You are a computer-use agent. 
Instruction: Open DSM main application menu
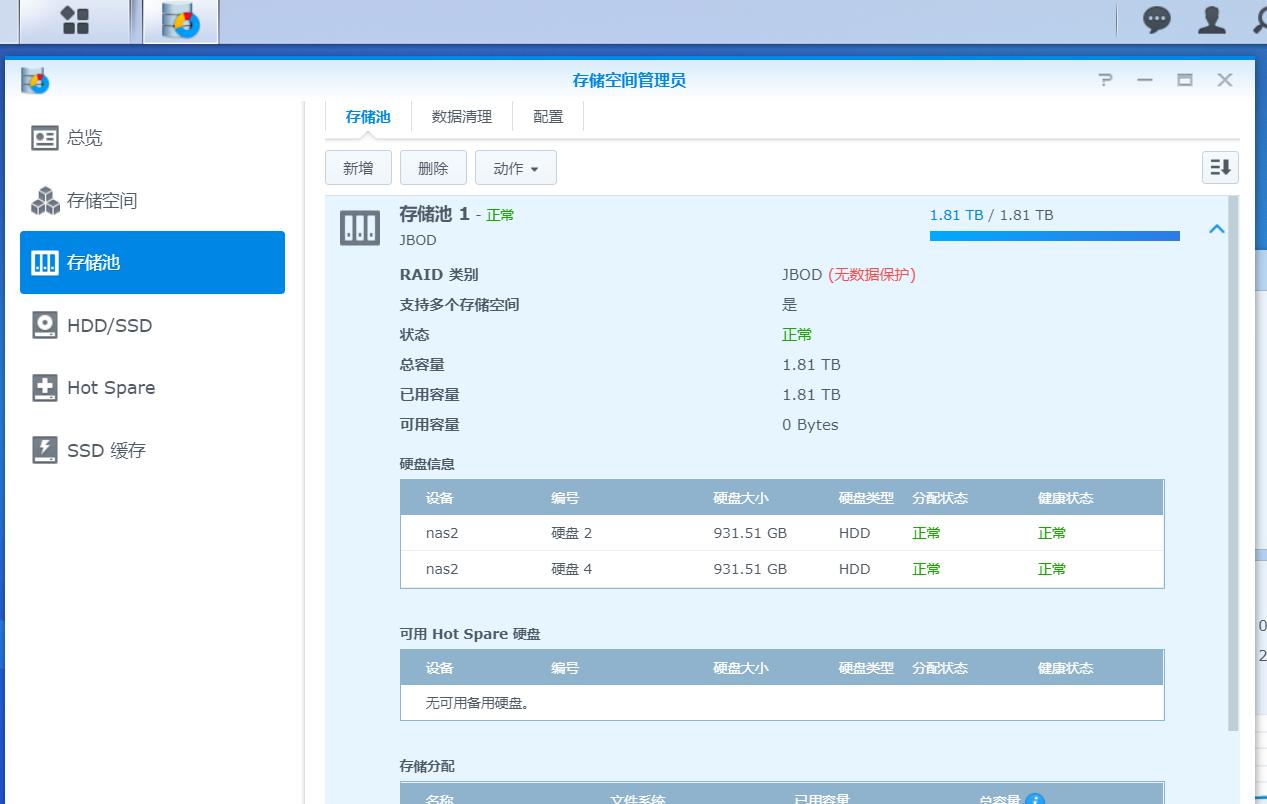(x=75, y=20)
